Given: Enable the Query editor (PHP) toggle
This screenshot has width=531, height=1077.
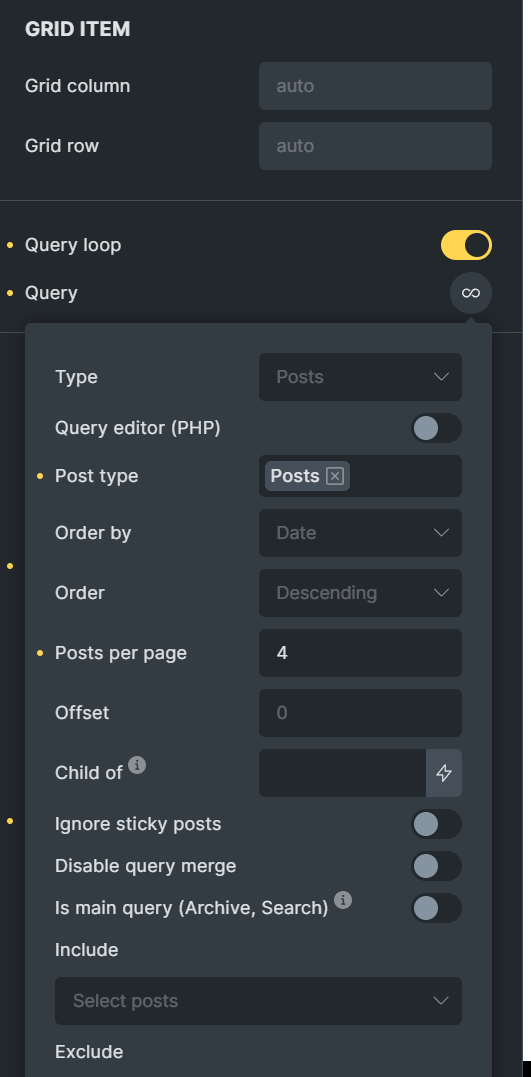Looking at the screenshot, I should [436, 428].
